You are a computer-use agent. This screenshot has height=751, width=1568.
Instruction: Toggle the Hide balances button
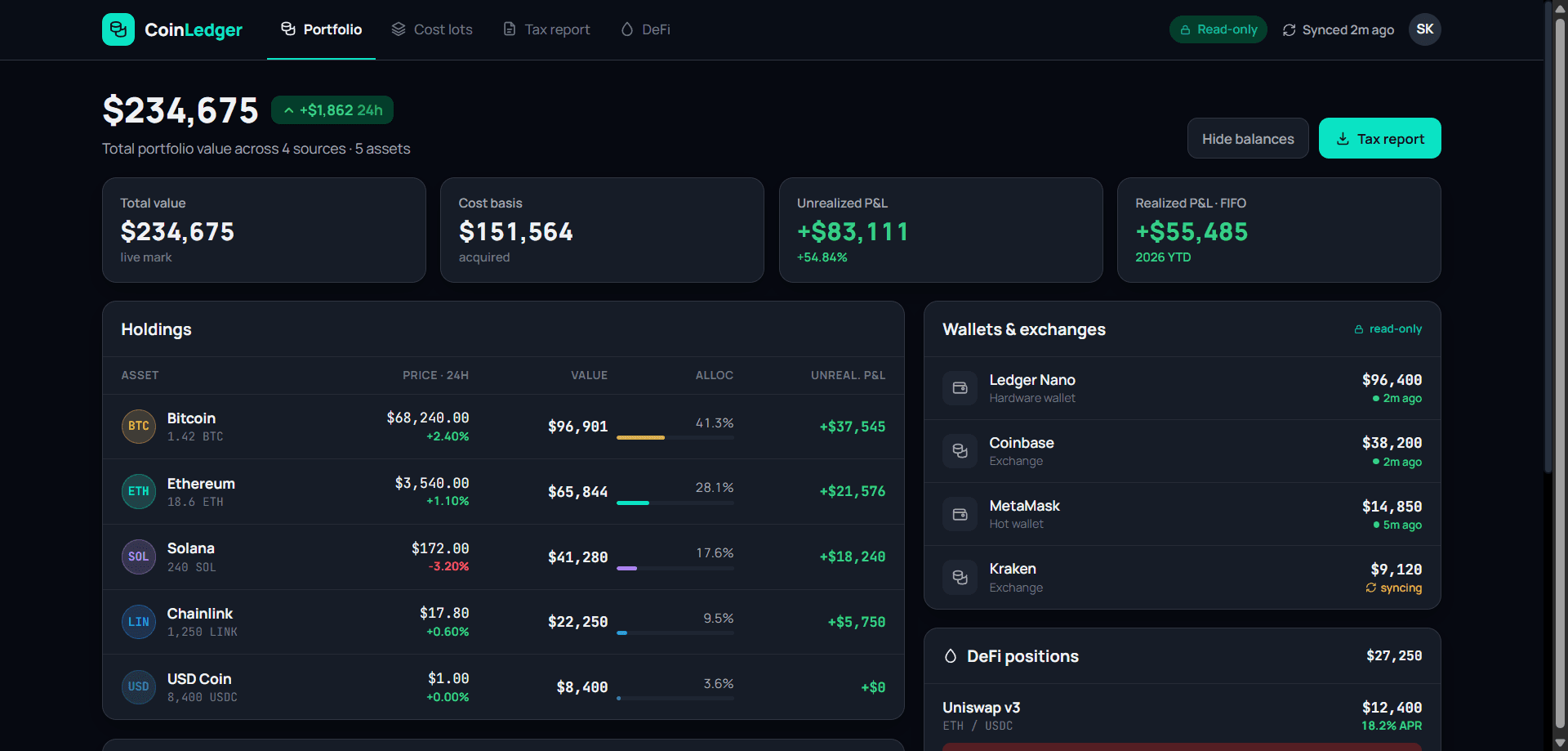click(x=1248, y=139)
